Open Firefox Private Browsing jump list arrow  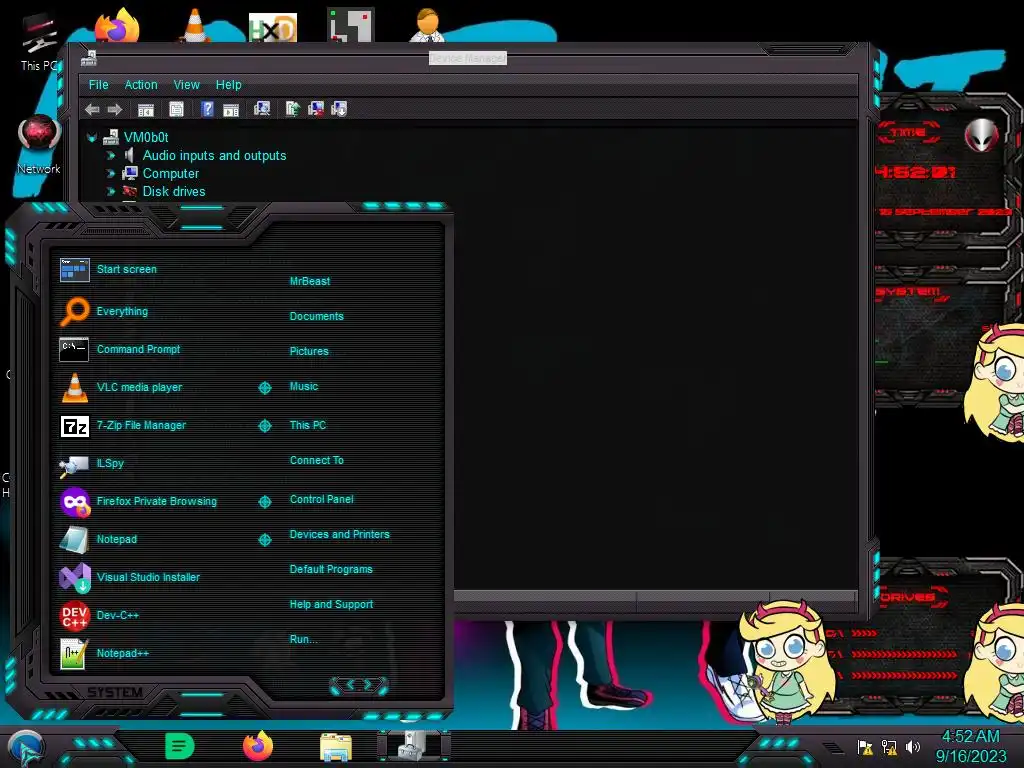click(x=264, y=502)
